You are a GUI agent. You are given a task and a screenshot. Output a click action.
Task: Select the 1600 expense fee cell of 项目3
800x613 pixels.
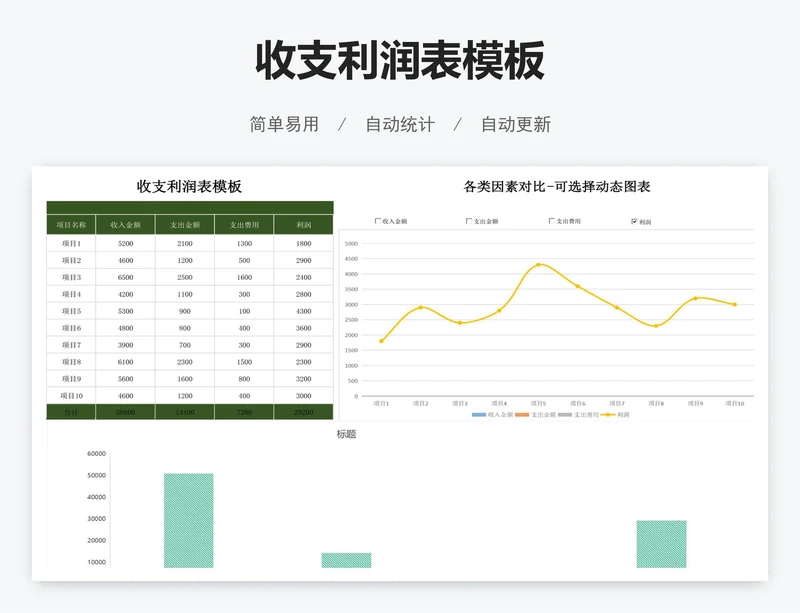point(244,277)
